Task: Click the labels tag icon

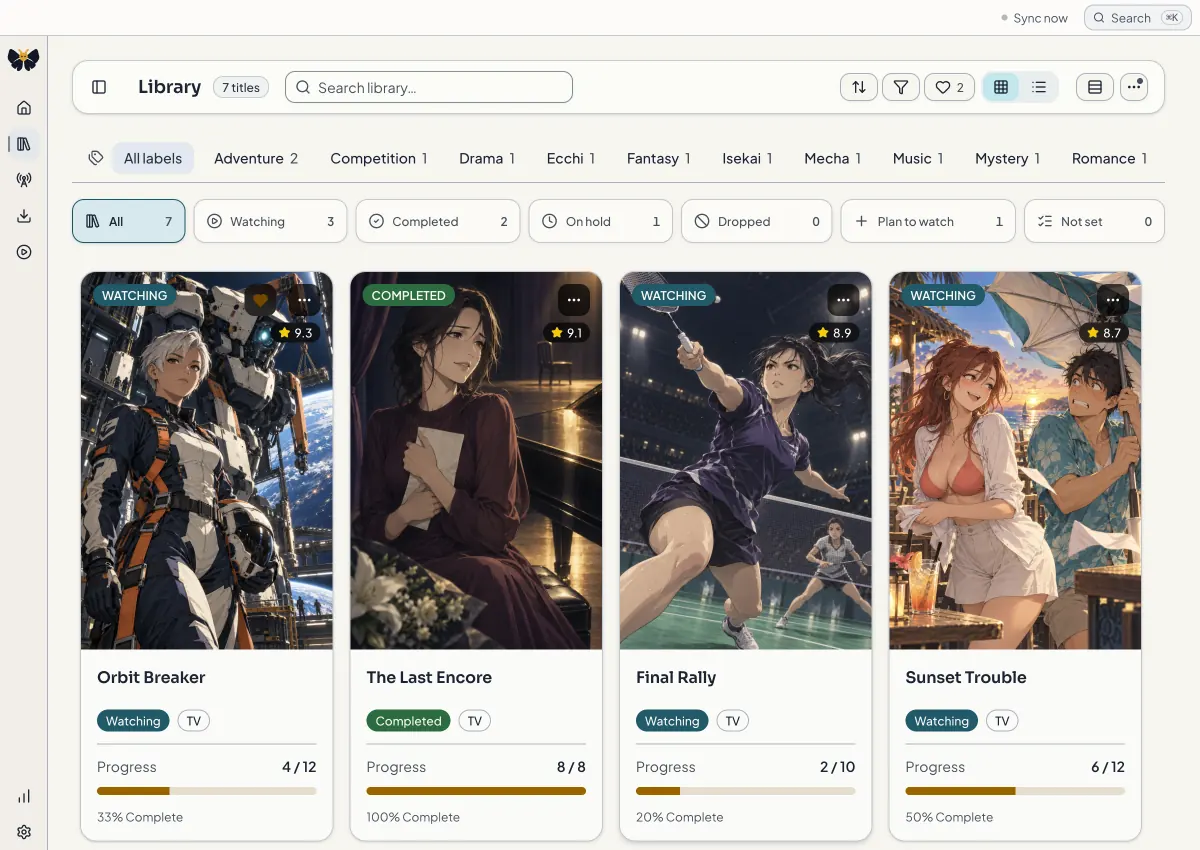Action: pyautogui.click(x=96, y=158)
